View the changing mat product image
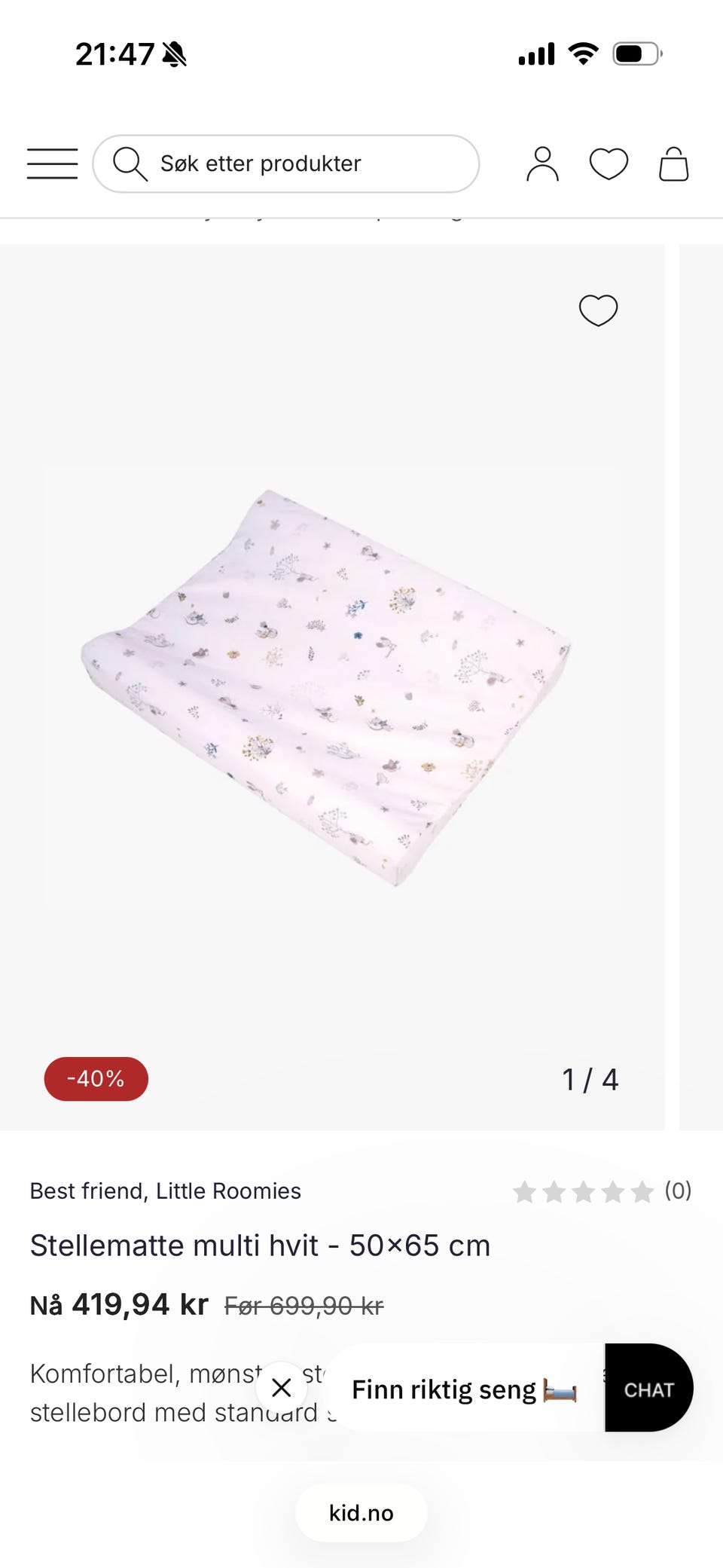Screen dimensions: 723x1568 tap(326, 687)
